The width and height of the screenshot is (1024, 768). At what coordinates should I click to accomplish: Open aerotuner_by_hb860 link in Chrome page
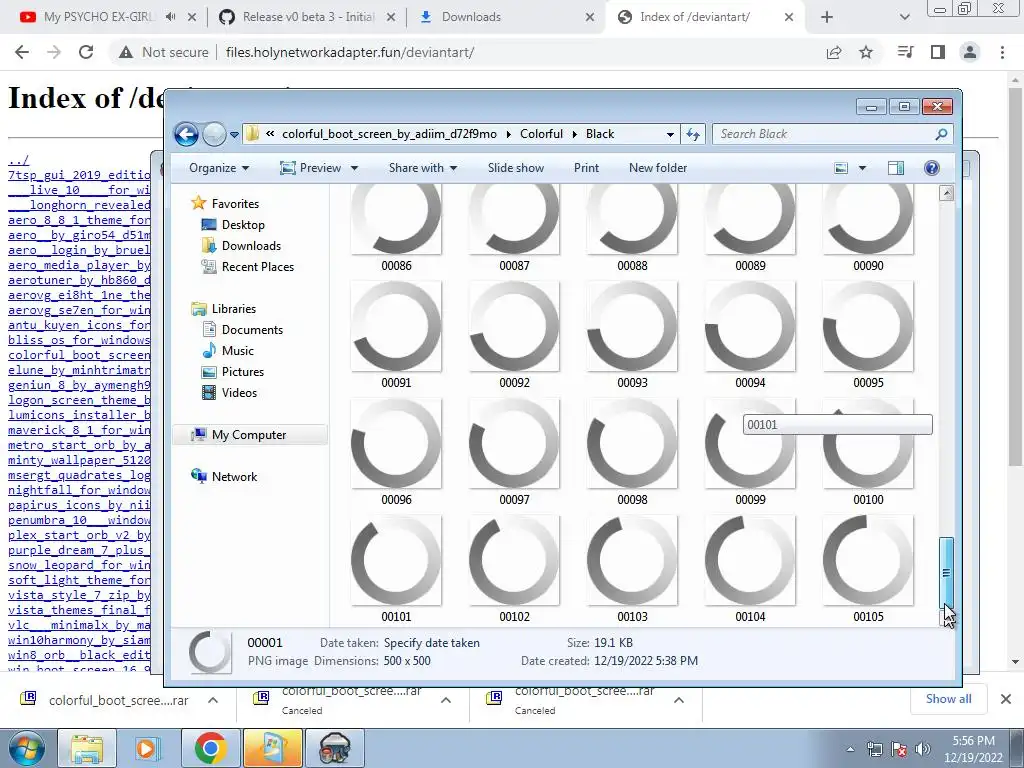pos(79,280)
